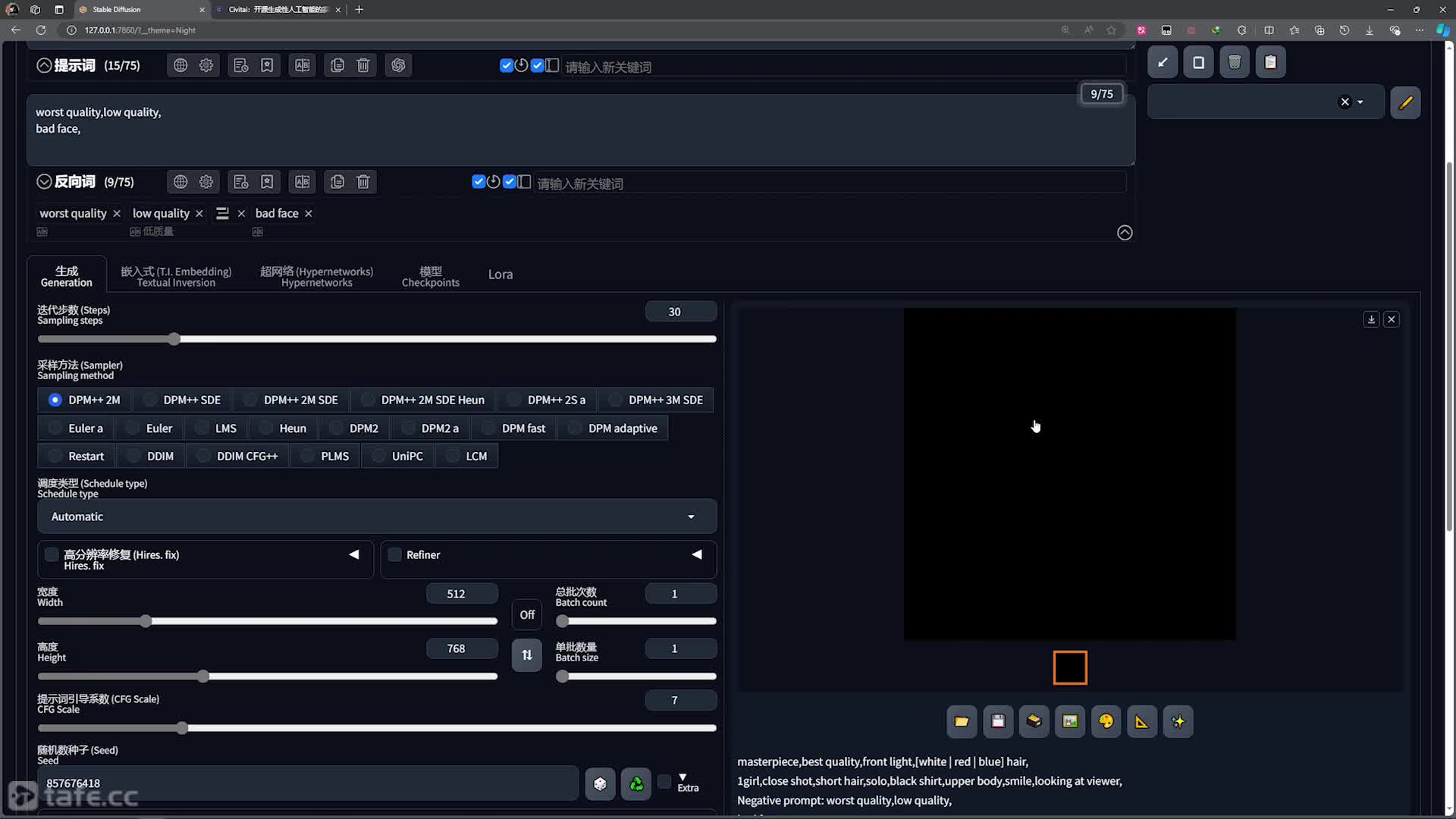The image size is (1456, 819).
Task: Clear prompt with the trash icon in the 提示词 toolbar
Action: (363, 65)
